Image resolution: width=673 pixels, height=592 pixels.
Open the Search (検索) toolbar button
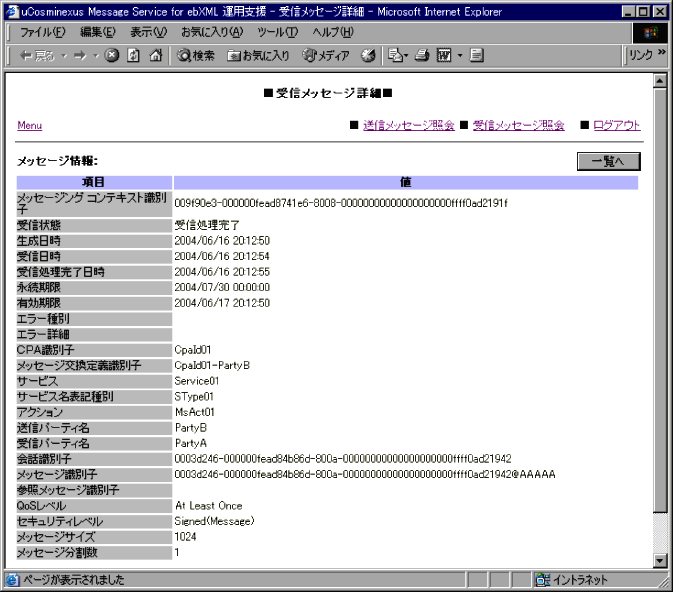(196, 55)
